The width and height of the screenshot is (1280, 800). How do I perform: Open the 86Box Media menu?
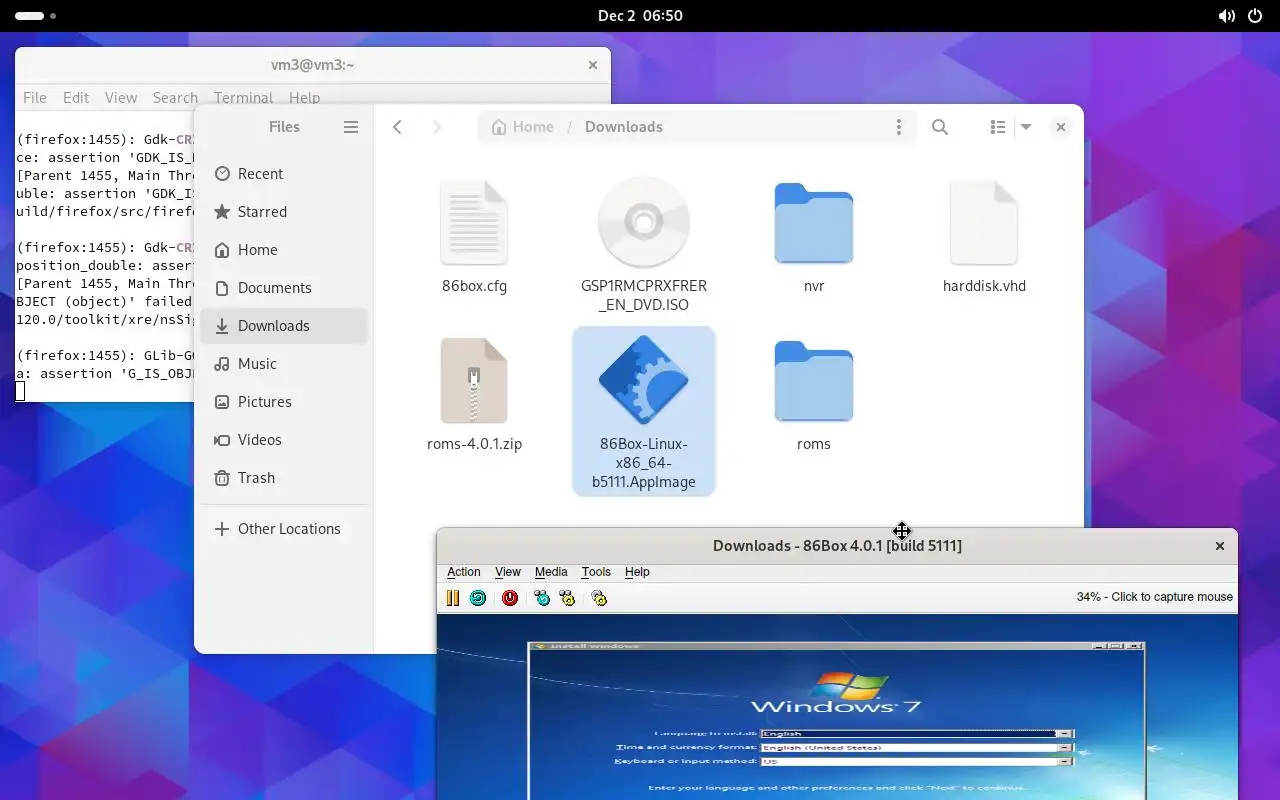[551, 572]
